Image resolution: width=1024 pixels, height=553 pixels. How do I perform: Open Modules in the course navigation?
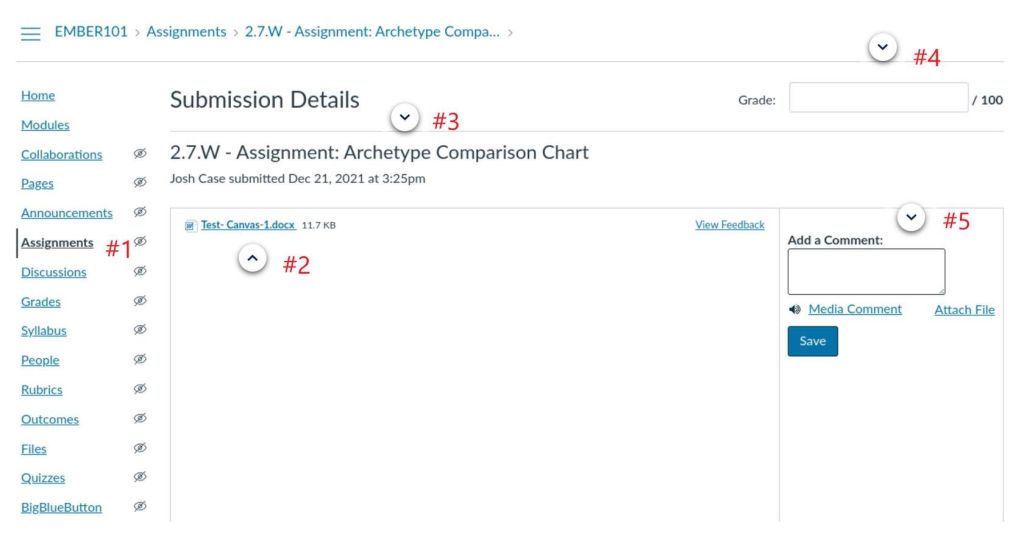pyautogui.click(x=45, y=125)
